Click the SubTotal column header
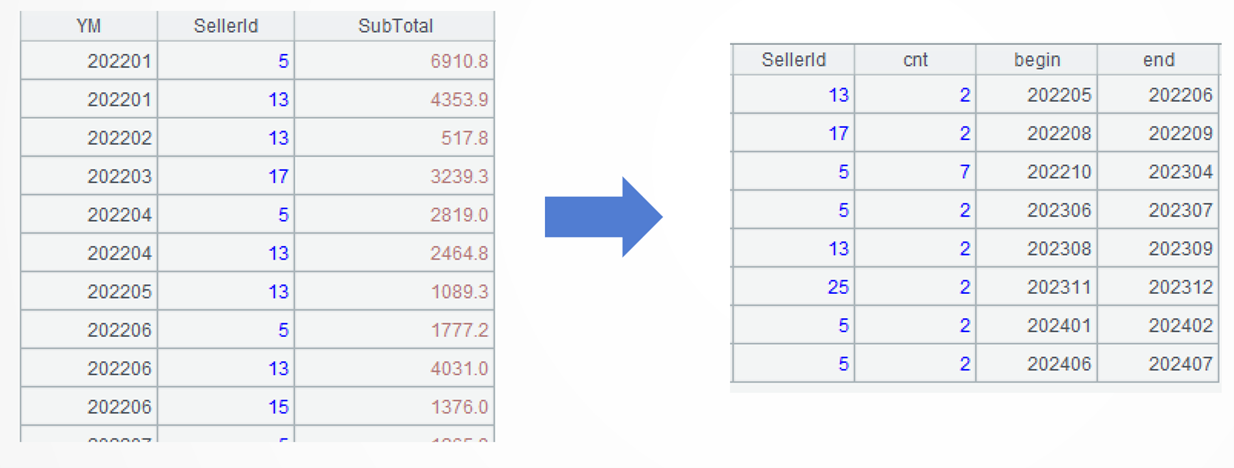 coord(395,26)
